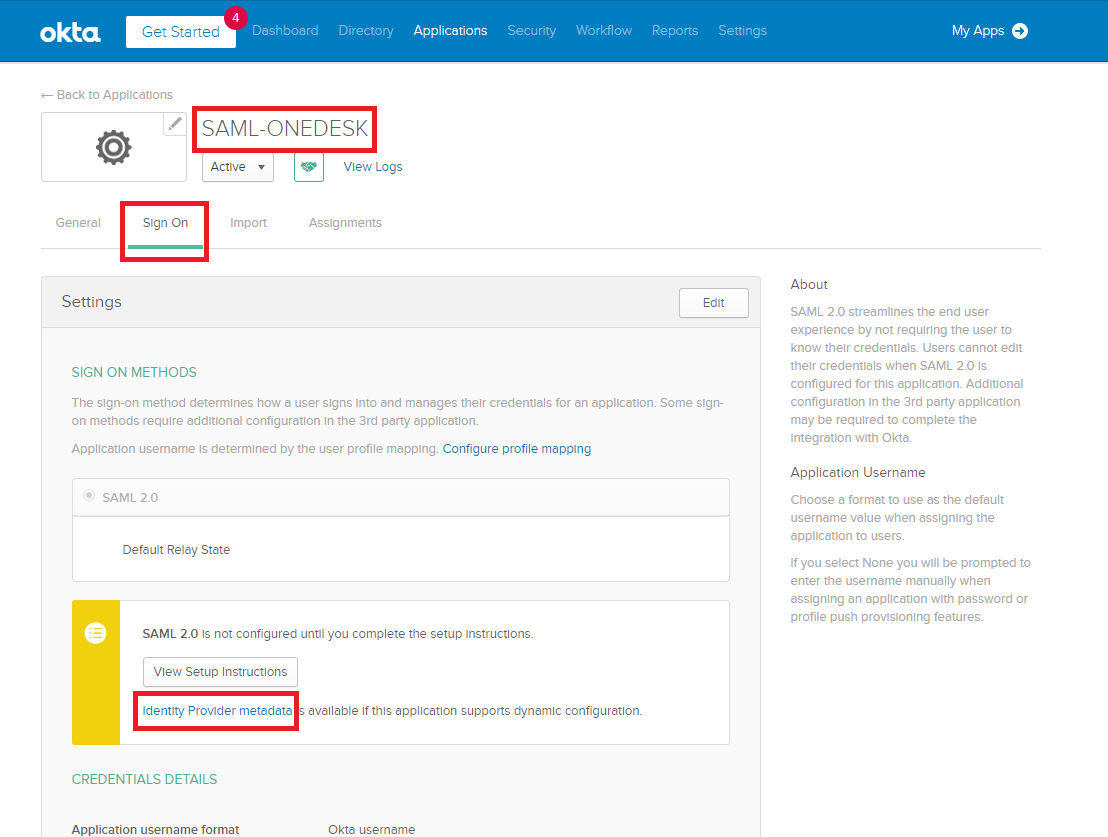Select the SAML 2.0 radio button
1108x837 pixels.
coord(89,496)
